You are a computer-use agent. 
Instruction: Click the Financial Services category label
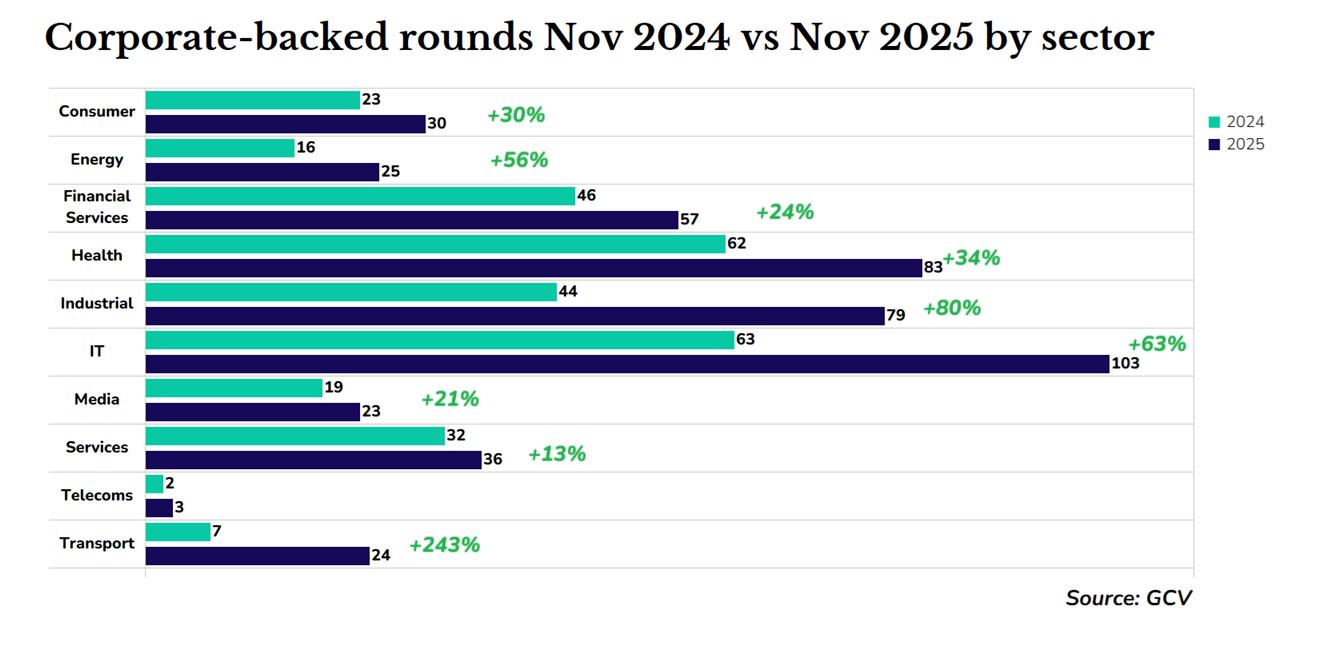pos(97,207)
